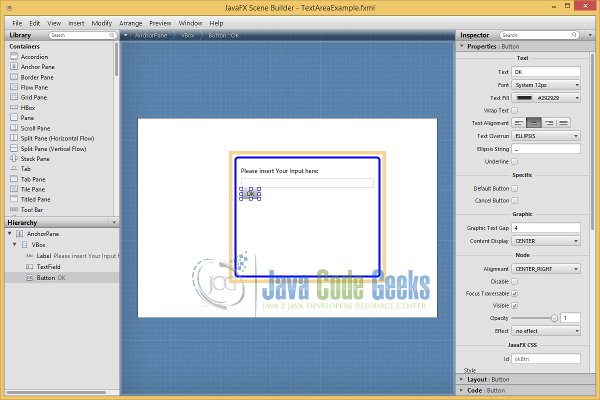Toggle the Default Button checkbox
The height and width of the screenshot is (400, 600).
pos(515,188)
